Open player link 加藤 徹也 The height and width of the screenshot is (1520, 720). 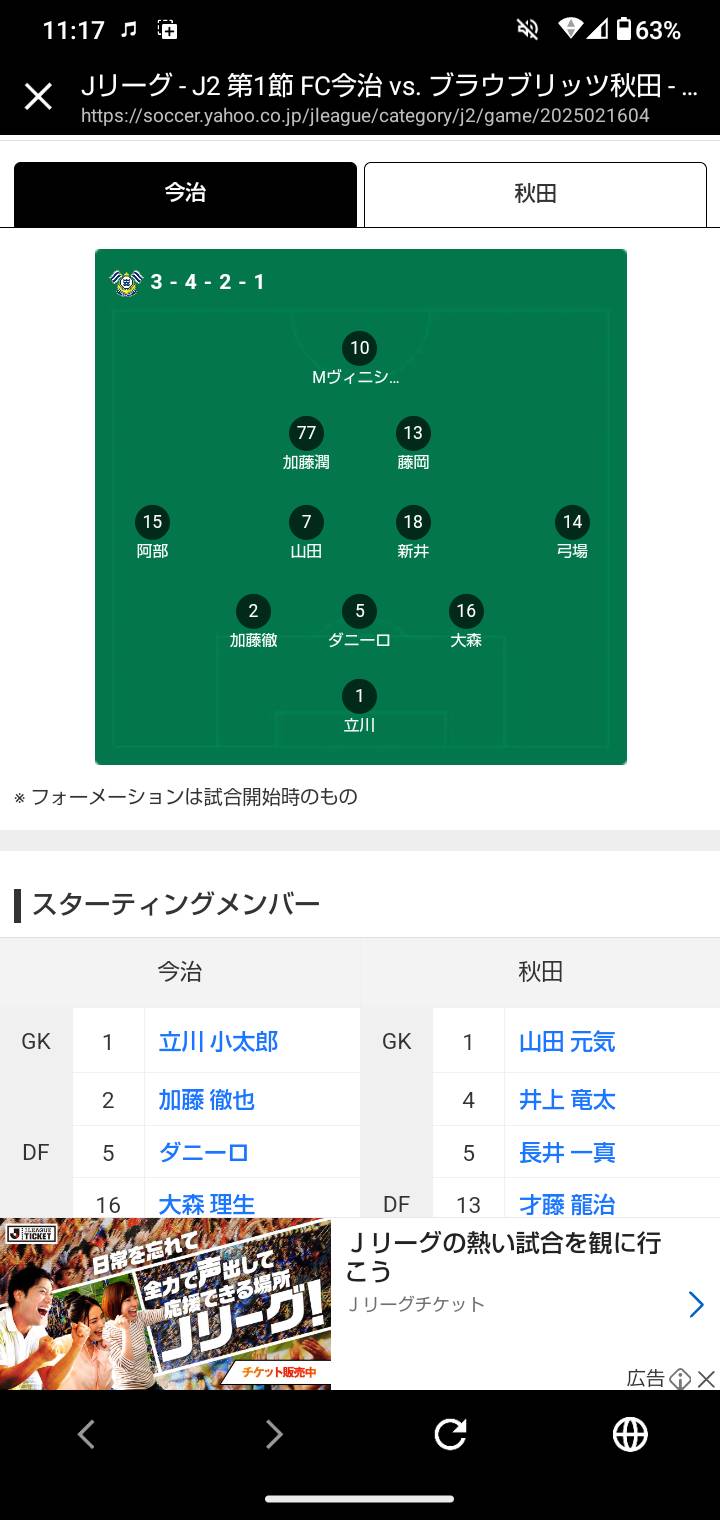(x=206, y=1100)
